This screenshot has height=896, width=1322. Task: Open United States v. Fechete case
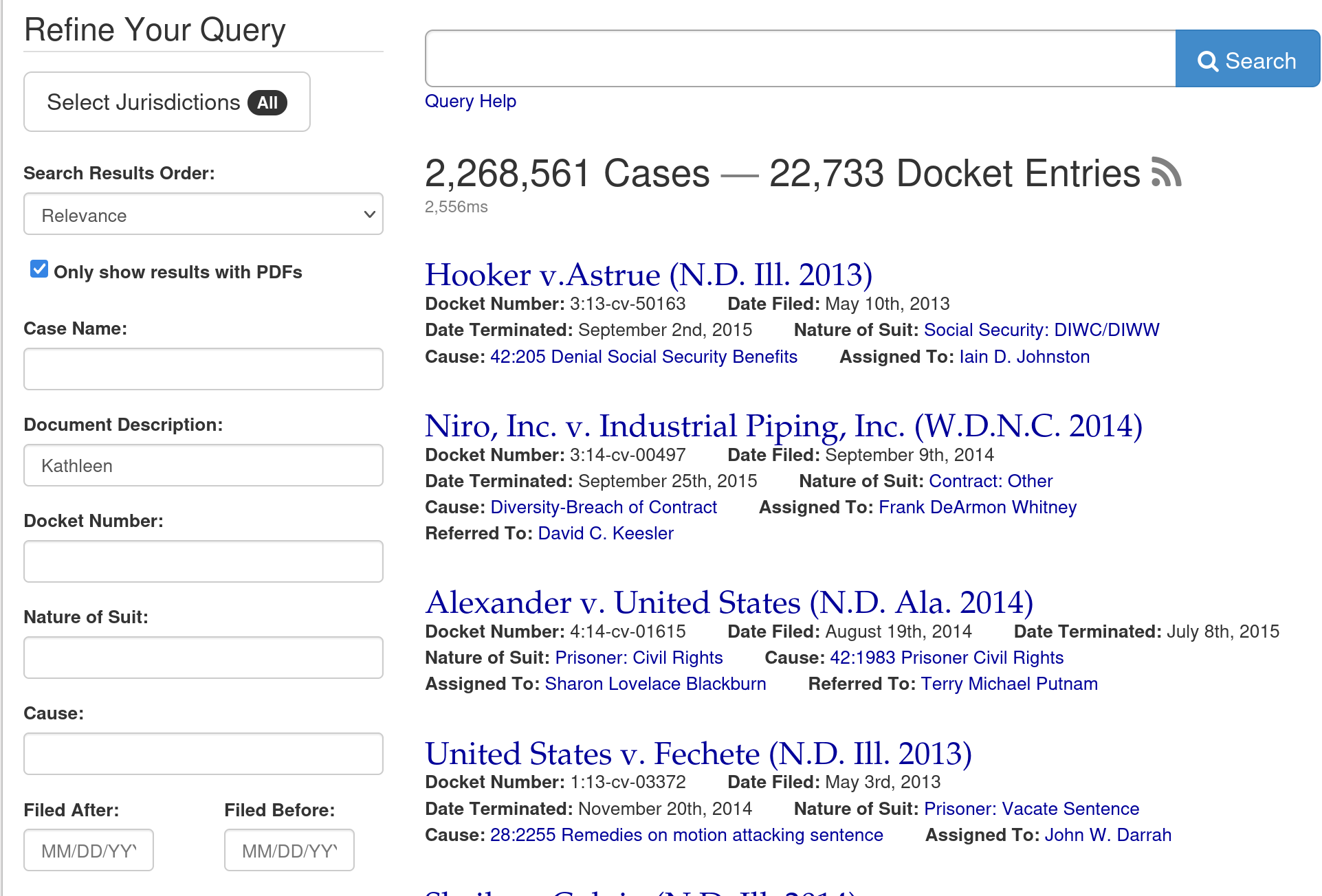(x=698, y=753)
